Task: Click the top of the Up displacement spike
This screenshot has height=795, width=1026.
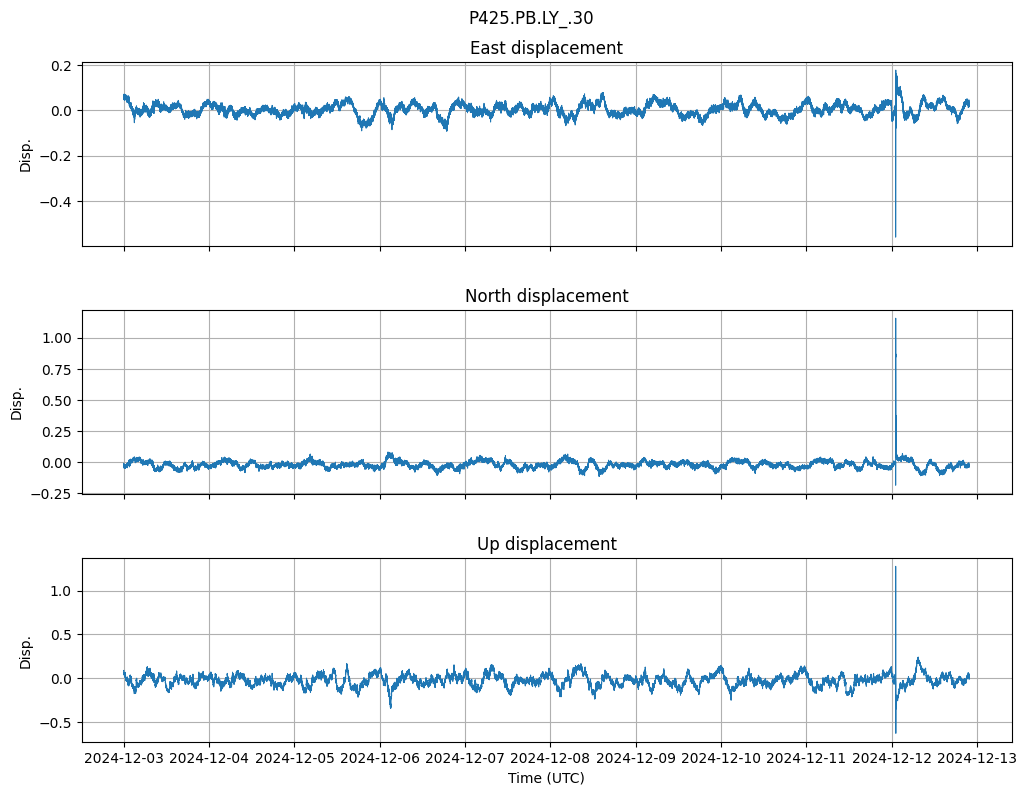Action: (x=895, y=567)
